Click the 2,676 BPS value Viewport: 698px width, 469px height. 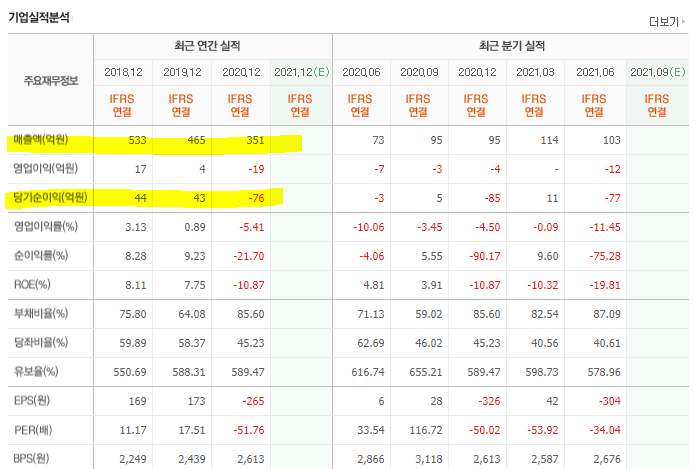click(607, 459)
